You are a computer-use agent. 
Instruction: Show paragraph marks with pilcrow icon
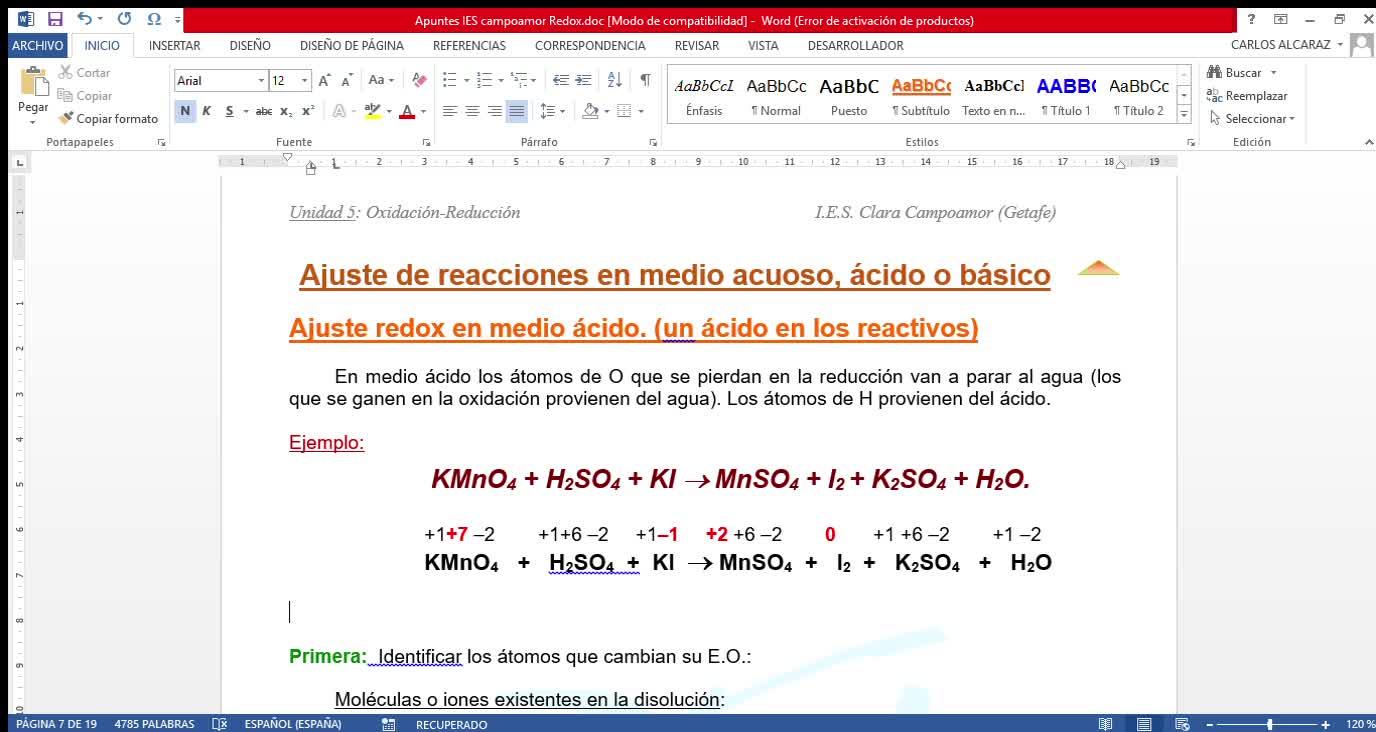645,80
